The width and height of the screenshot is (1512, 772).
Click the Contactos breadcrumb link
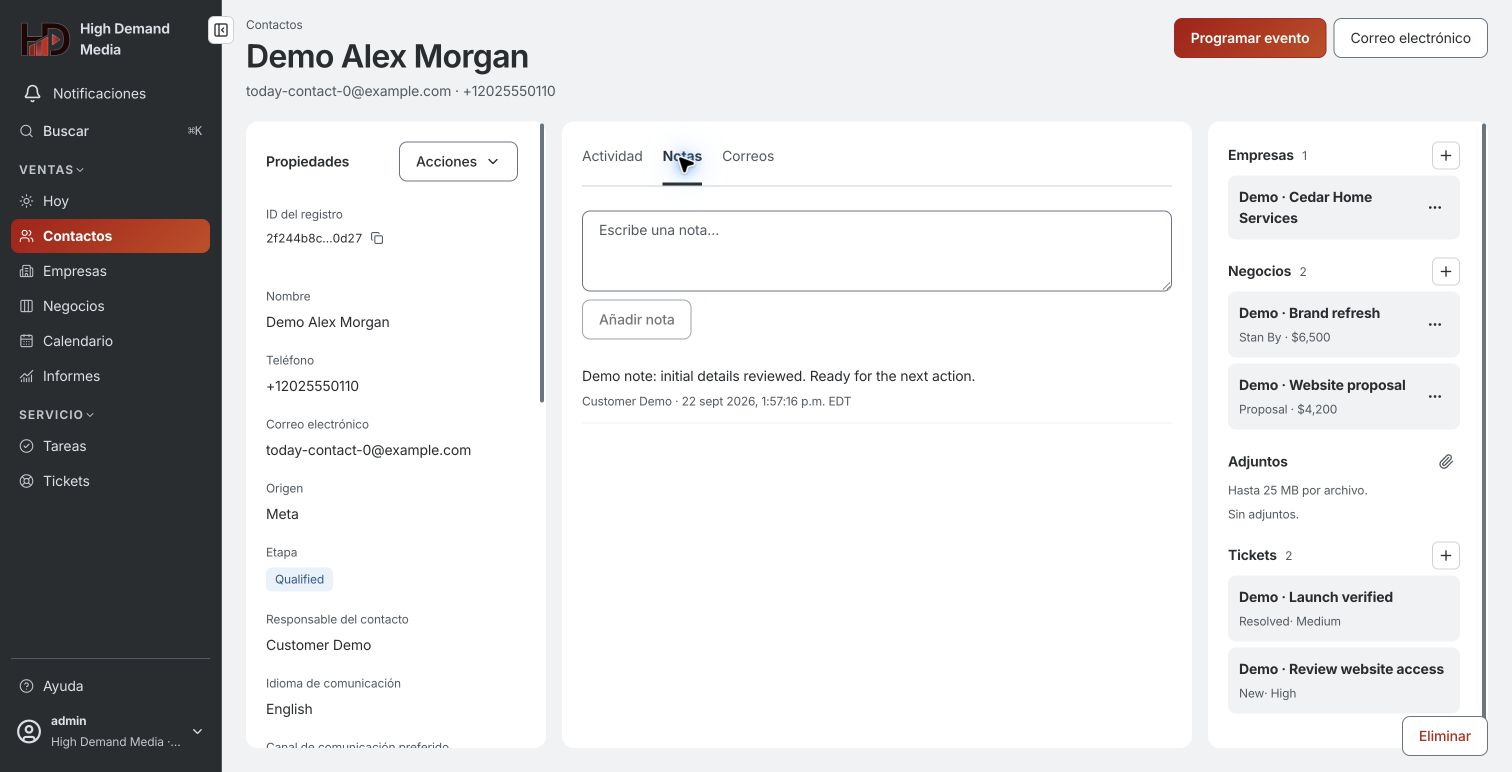pos(274,24)
